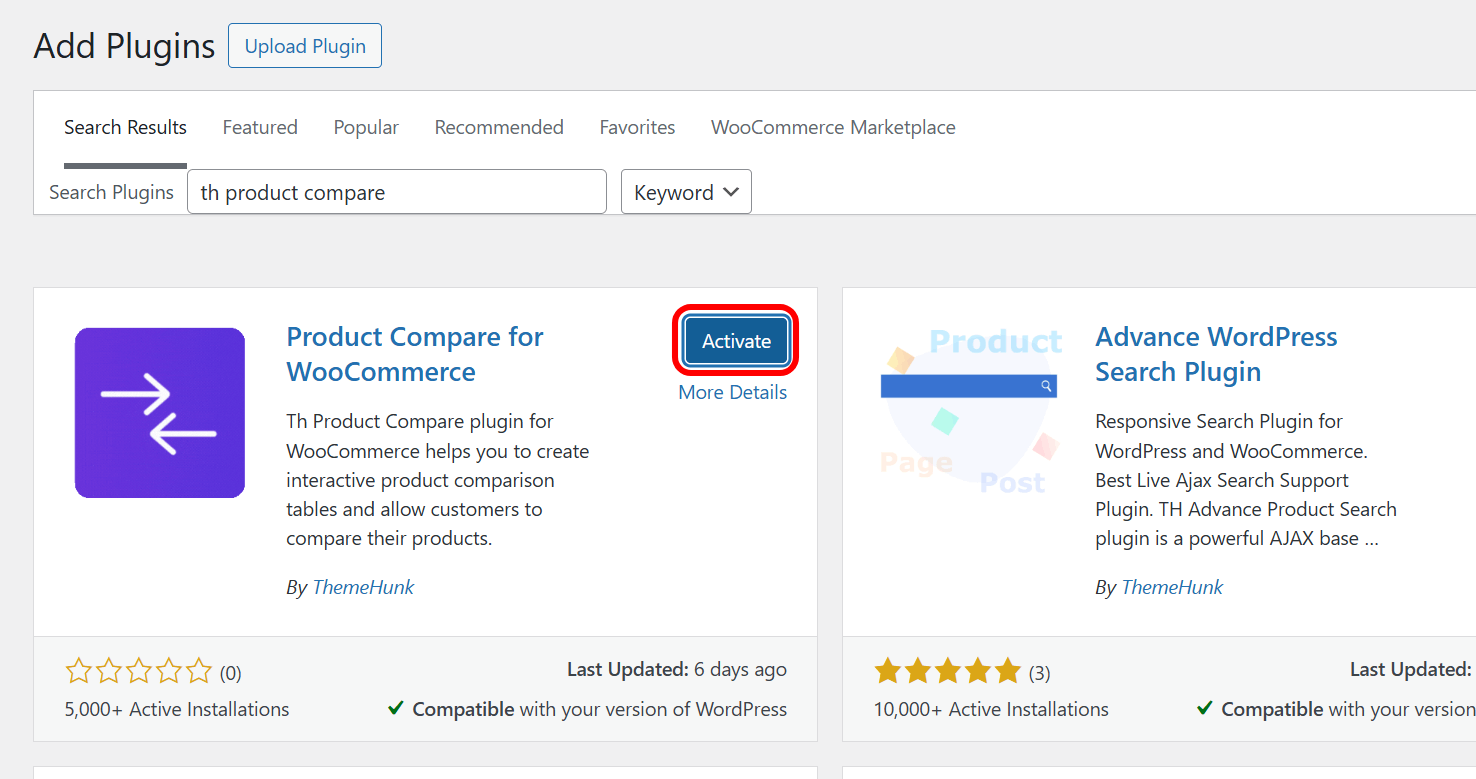The width and height of the screenshot is (1476, 779).
Task: Click the magnifier in the search plugin thumbnail
Action: click(x=1046, y=386)
